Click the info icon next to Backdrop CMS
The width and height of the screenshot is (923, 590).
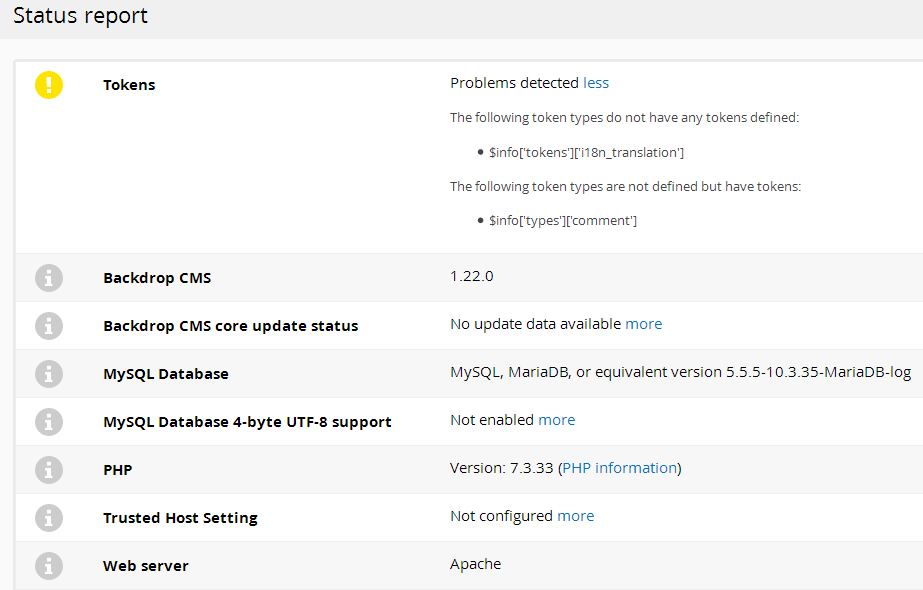[49, 277]
